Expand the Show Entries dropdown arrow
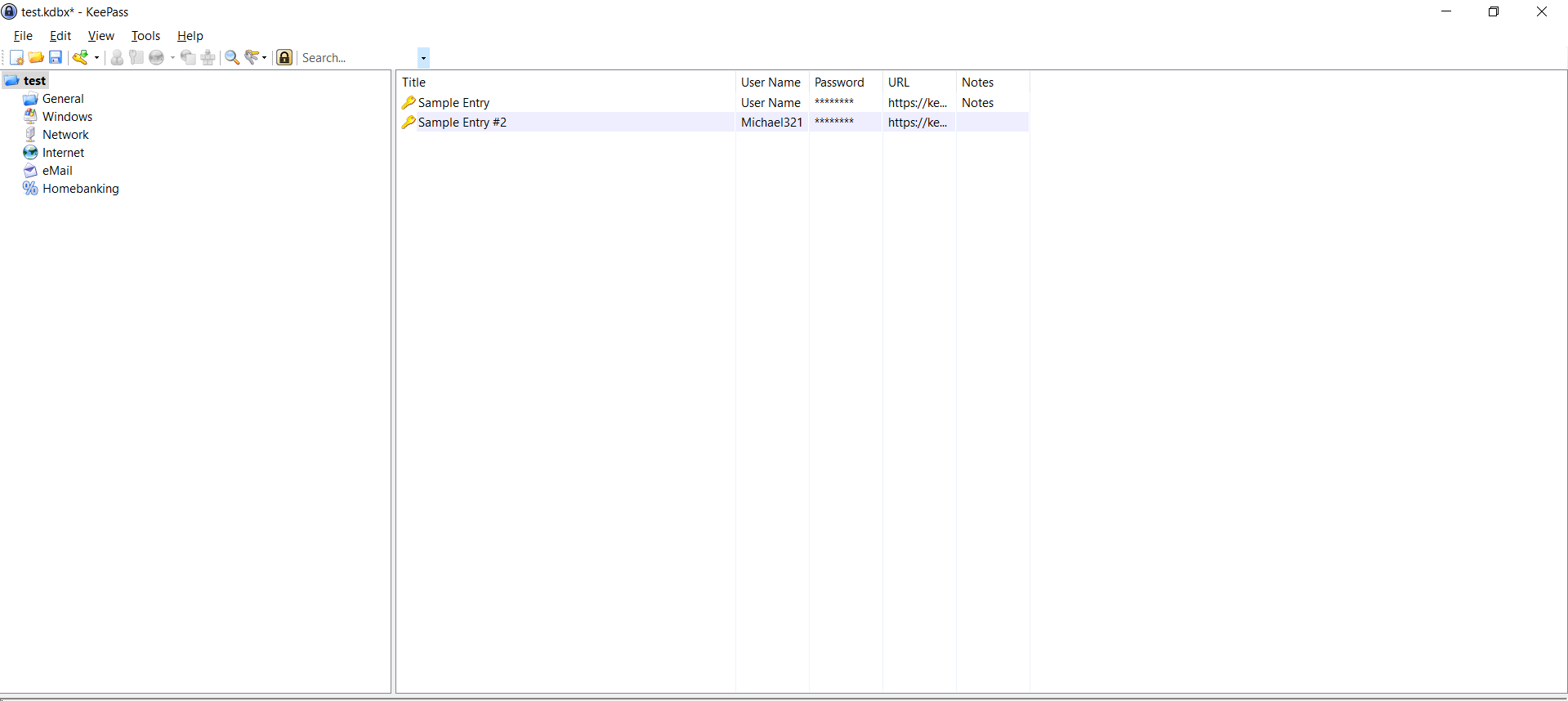The width and height of the screenshot is (1568, 701). click(264, 57)
